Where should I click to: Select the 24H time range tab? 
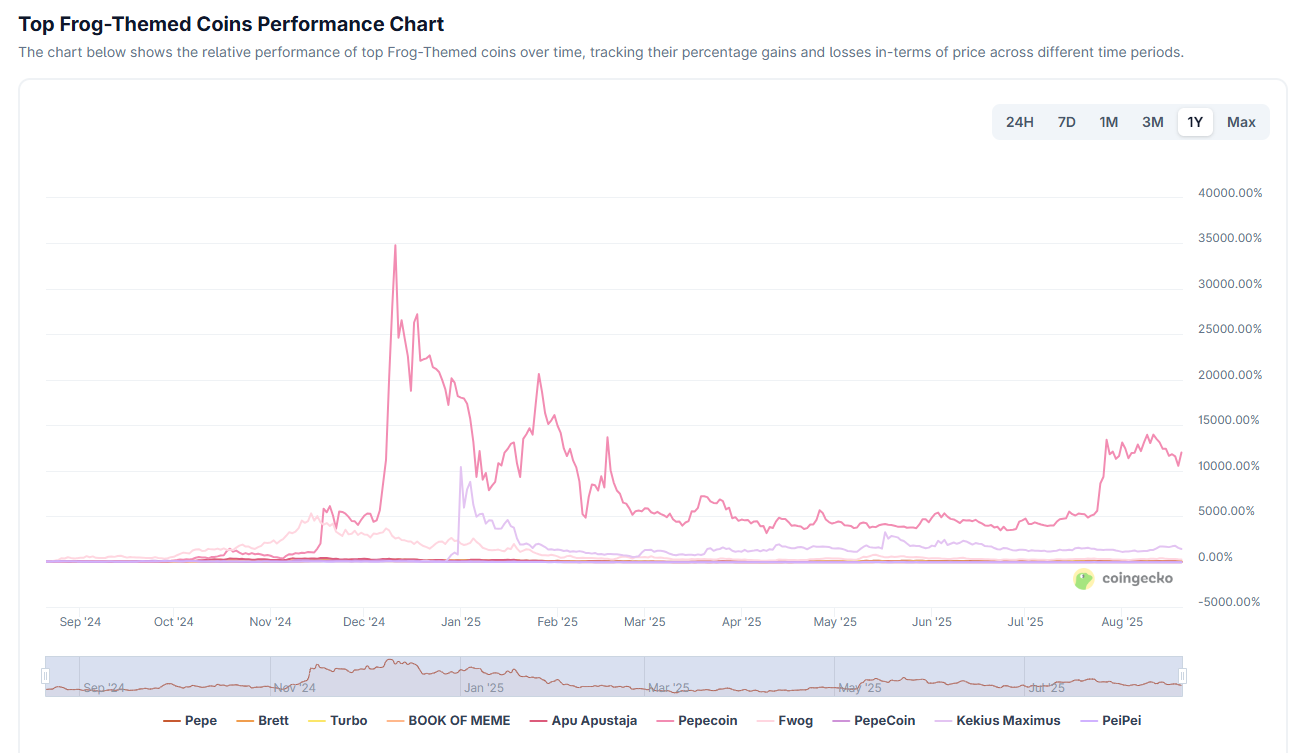1019,122
